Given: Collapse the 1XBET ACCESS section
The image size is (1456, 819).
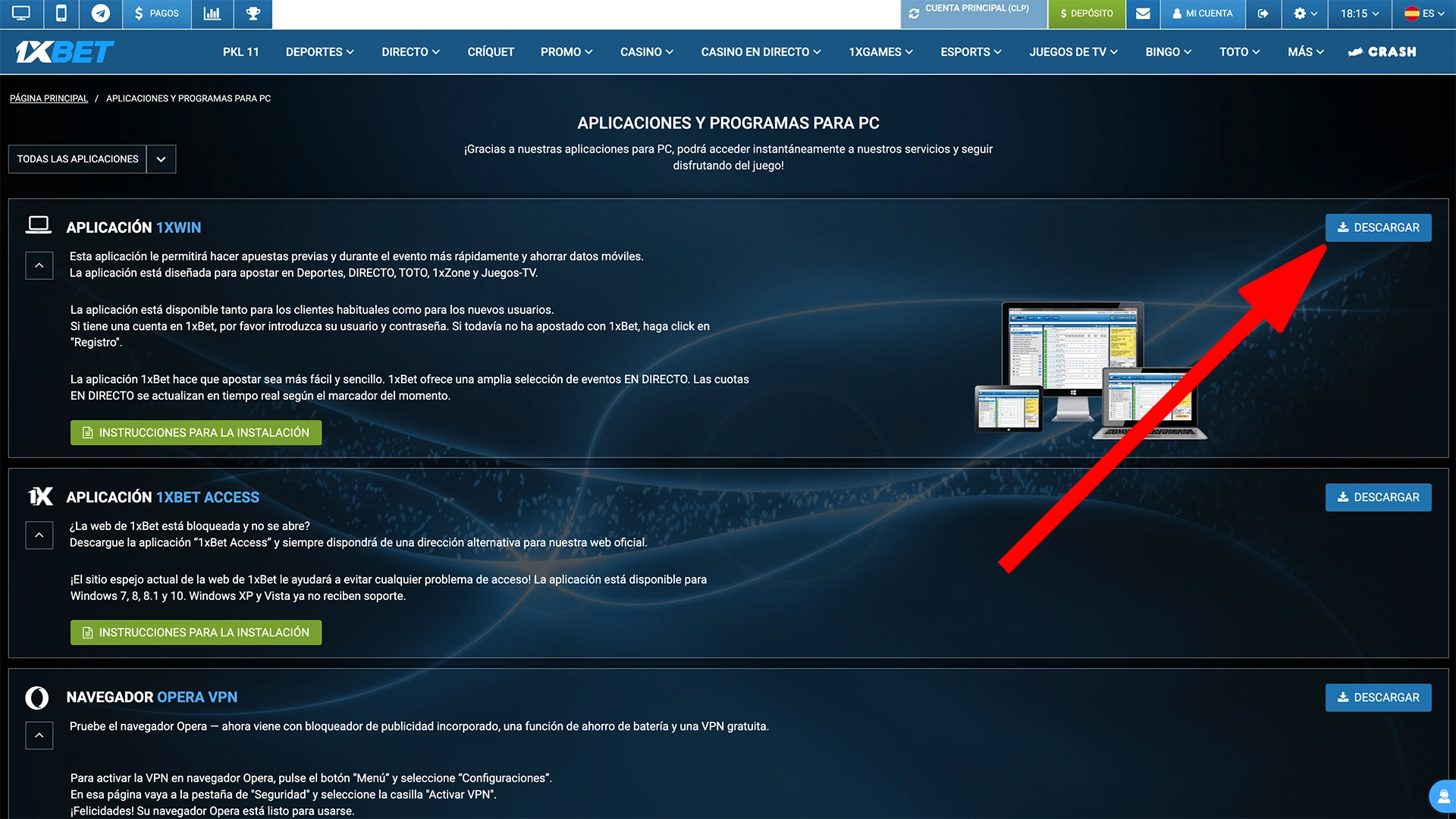Looking at the screenshot, I should (39, 535).
